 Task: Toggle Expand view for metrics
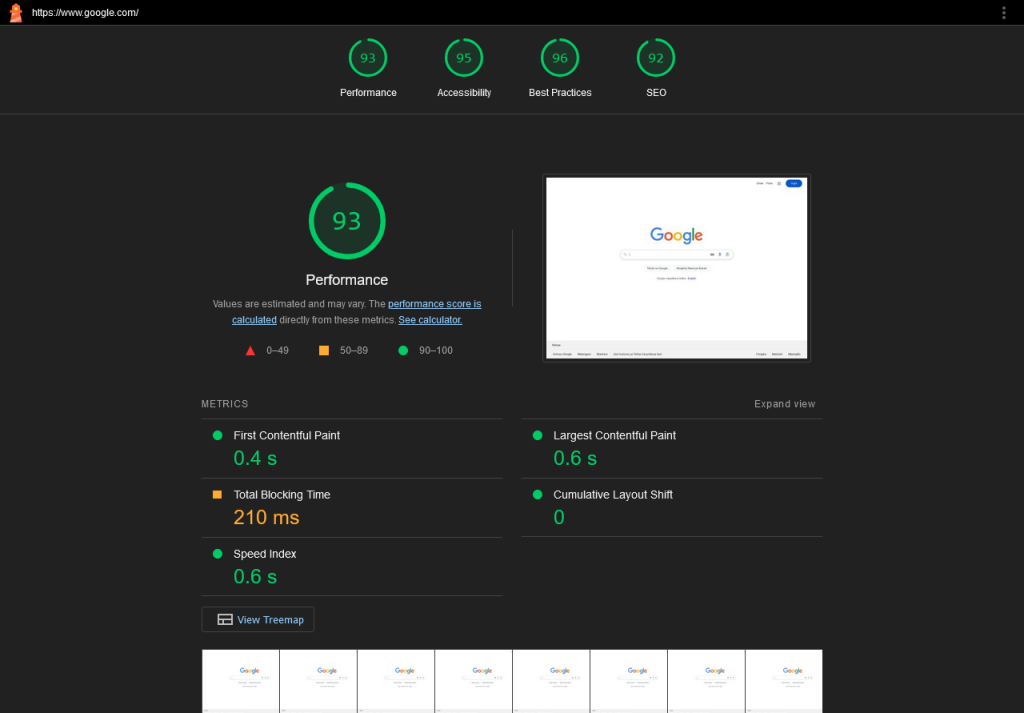click(x=784, y=404)
